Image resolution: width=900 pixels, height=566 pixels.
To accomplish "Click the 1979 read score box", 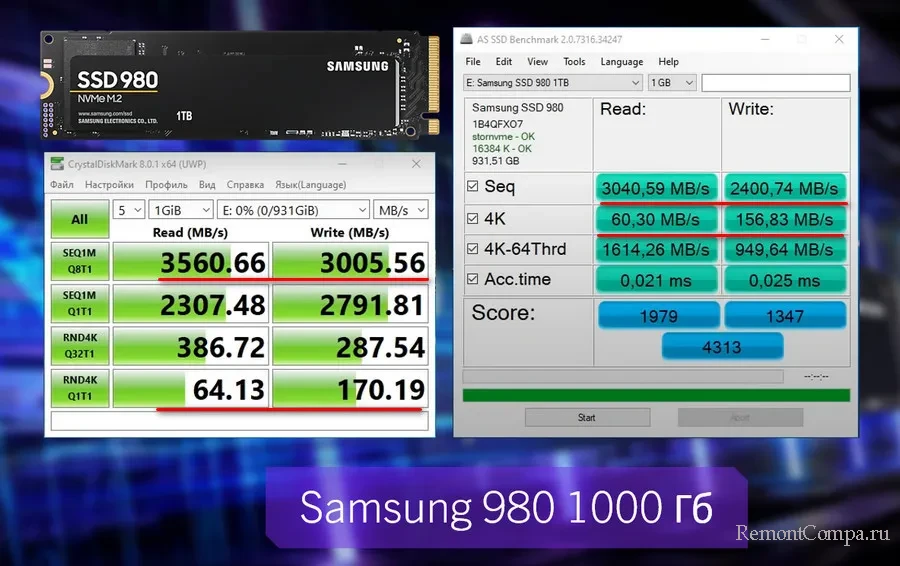I will pyautogui.click(x=659, y=316).
